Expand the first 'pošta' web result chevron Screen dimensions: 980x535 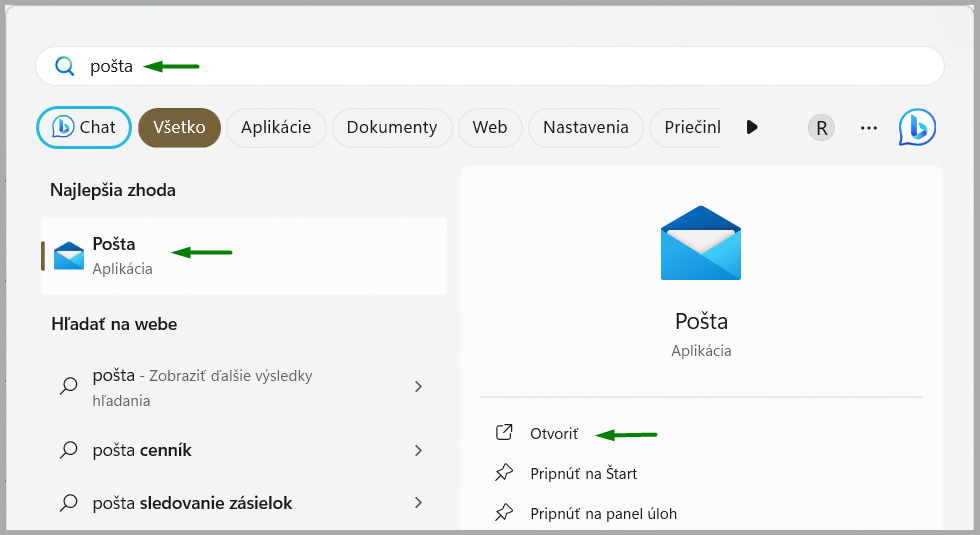pyautogui.click(x=418, y=387)
